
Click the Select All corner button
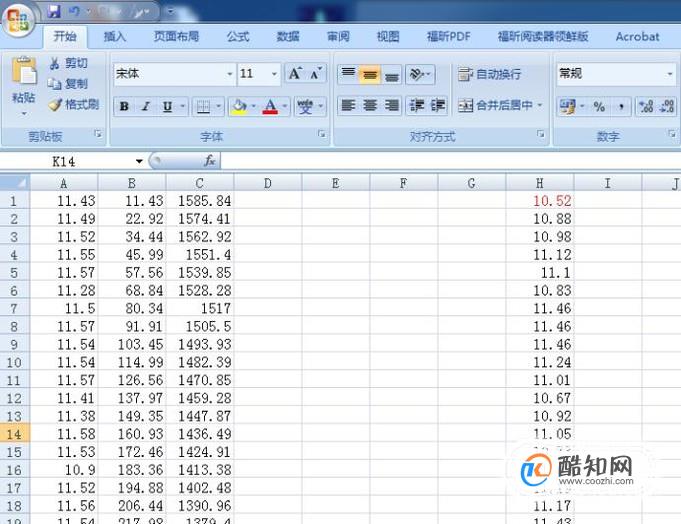point(15,182)
